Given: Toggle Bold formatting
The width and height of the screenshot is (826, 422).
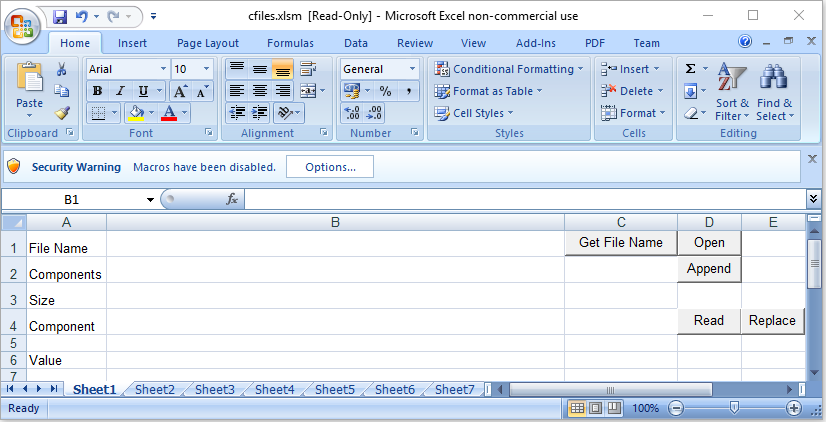Looking at the screenshot, I should coord(97,91).
